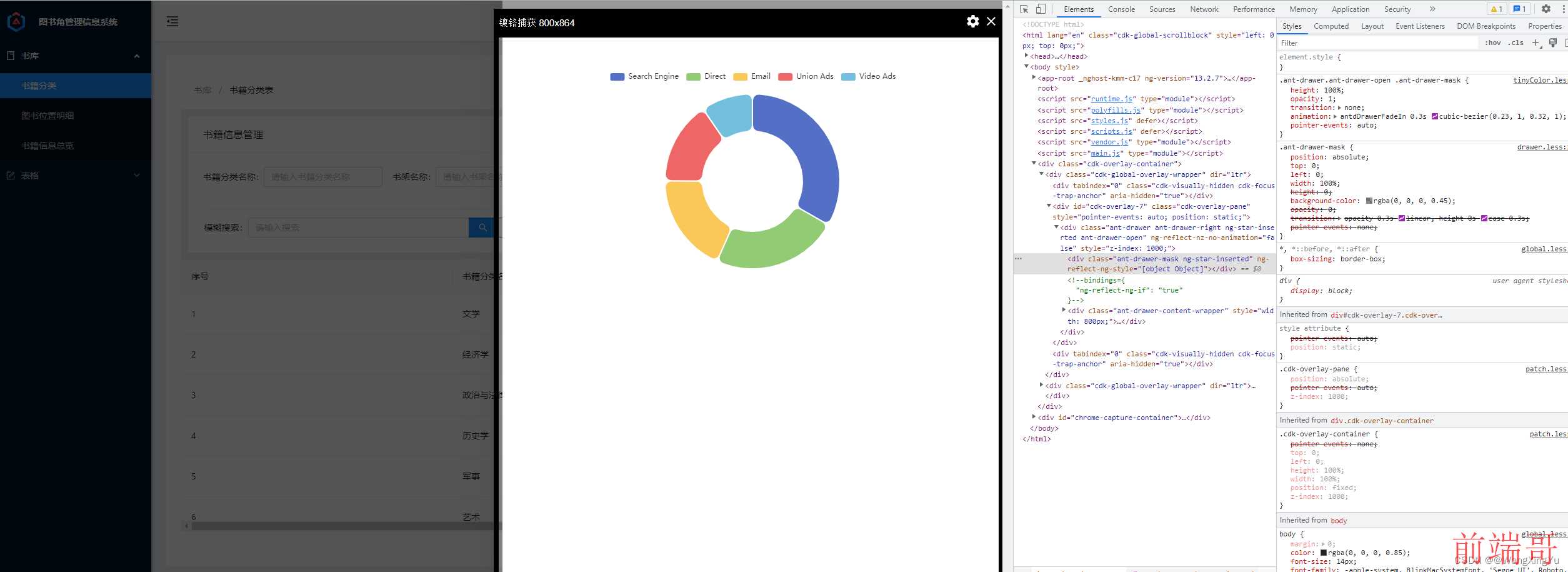Toggle Union Ads legend item
1568x572 pixels.
coord(806,76)
